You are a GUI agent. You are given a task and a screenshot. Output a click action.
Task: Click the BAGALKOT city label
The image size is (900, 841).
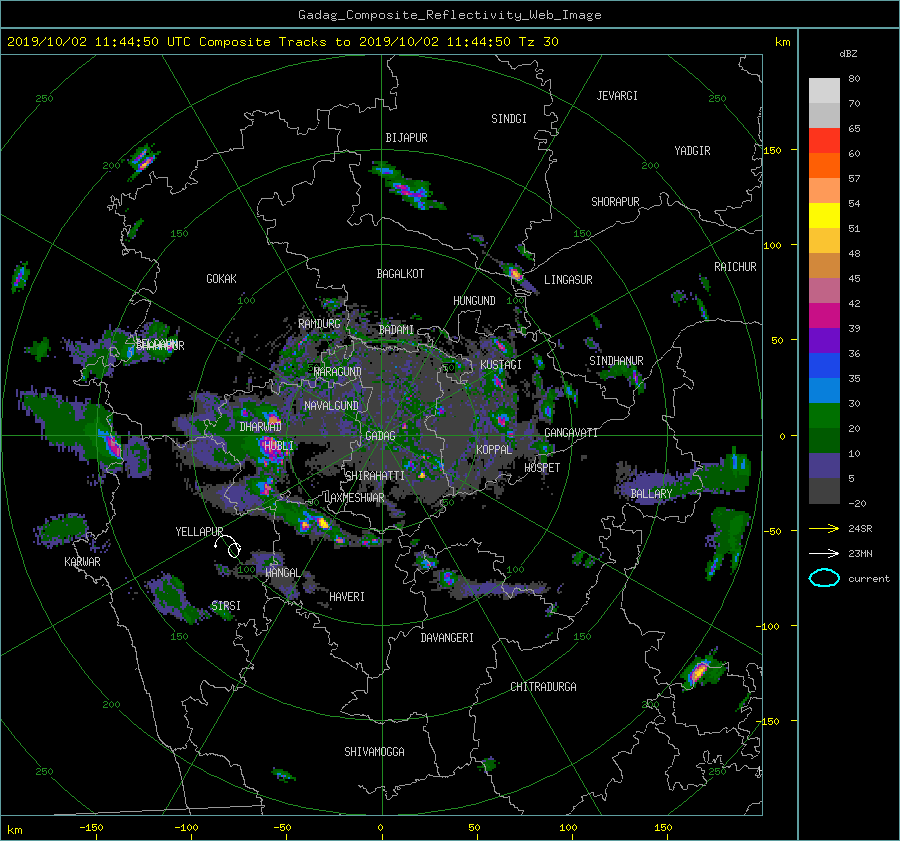400,274
